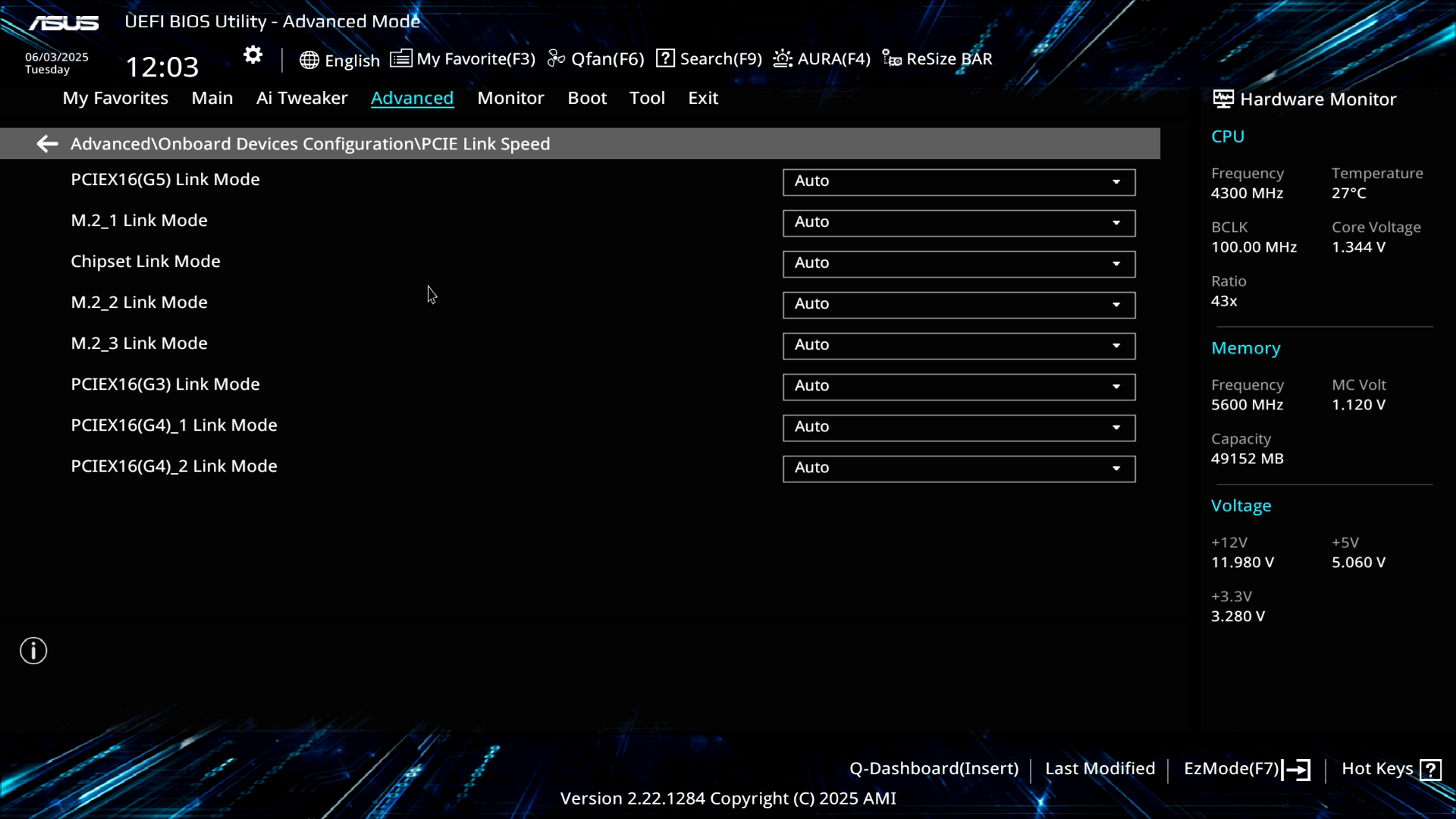The height and width of the screenshot is (819, 1456).
Task: Open AURA lighting icon
Action: [783, 58]
